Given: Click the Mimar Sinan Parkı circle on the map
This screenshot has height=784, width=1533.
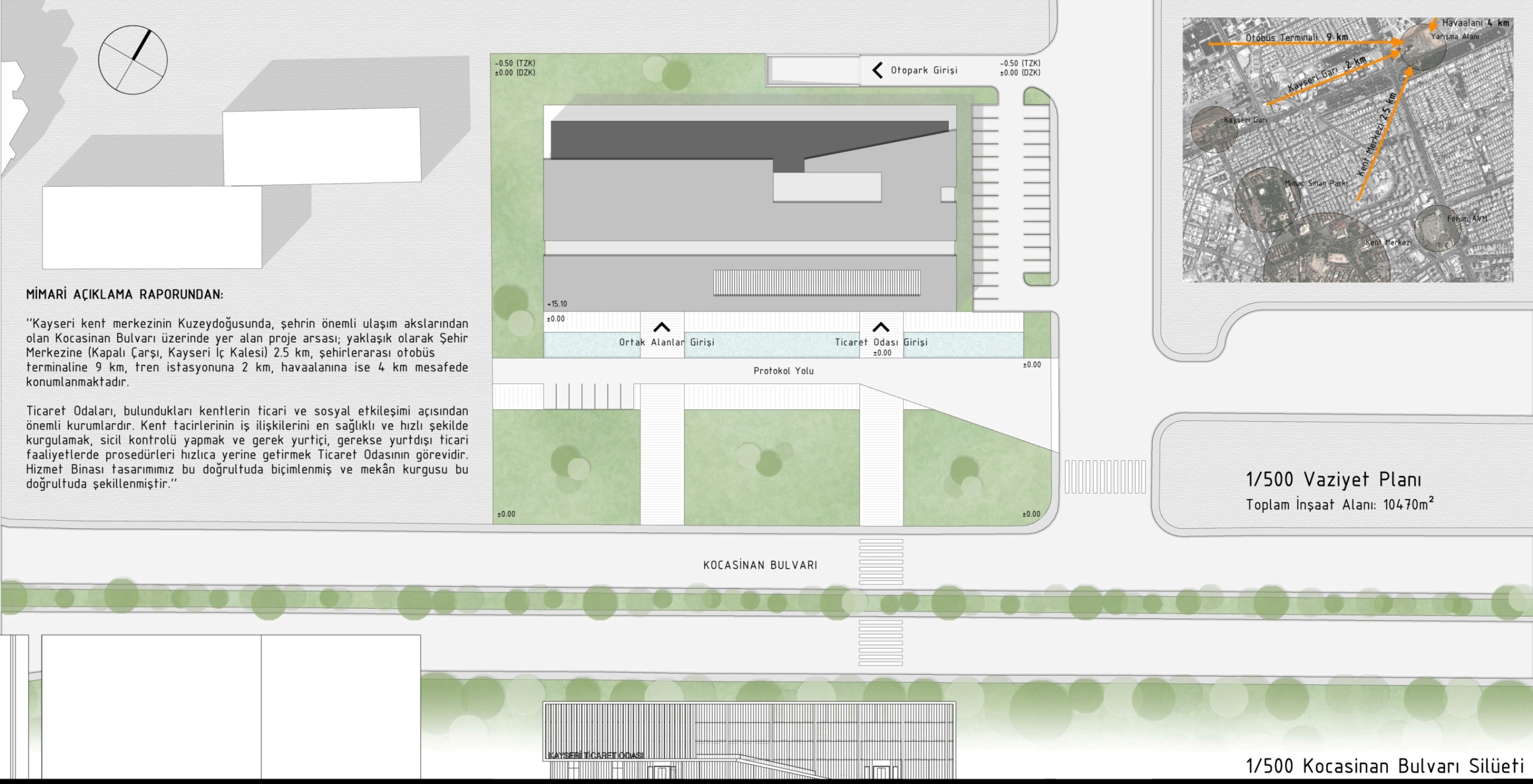Looking at the screenshot, I should (x=1267, y=199).
